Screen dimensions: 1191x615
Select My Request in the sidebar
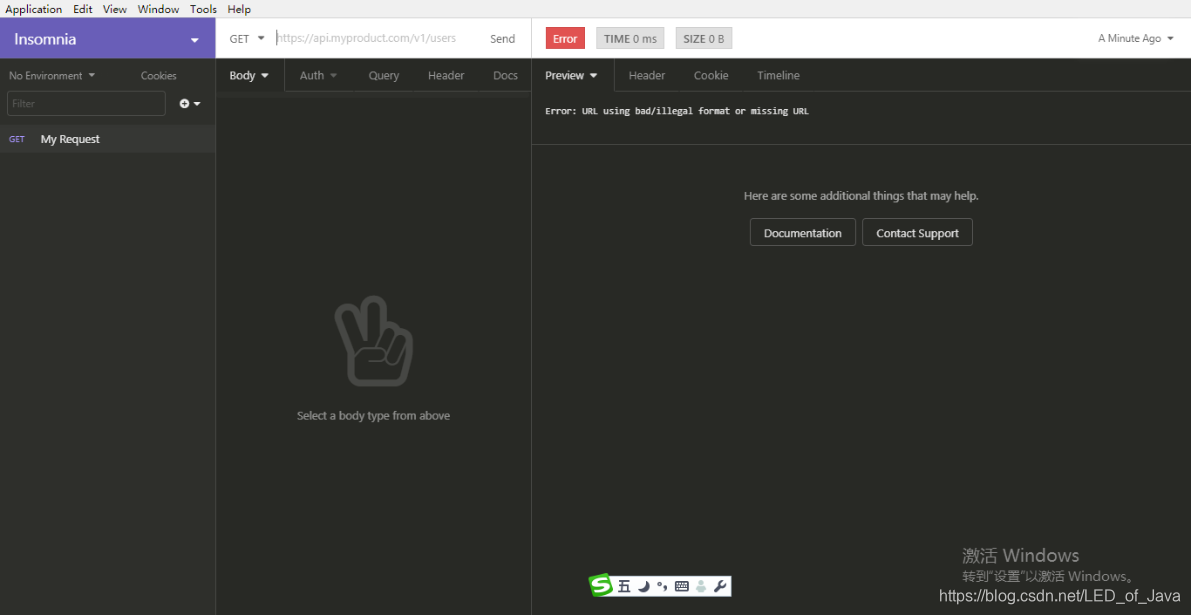108,139
